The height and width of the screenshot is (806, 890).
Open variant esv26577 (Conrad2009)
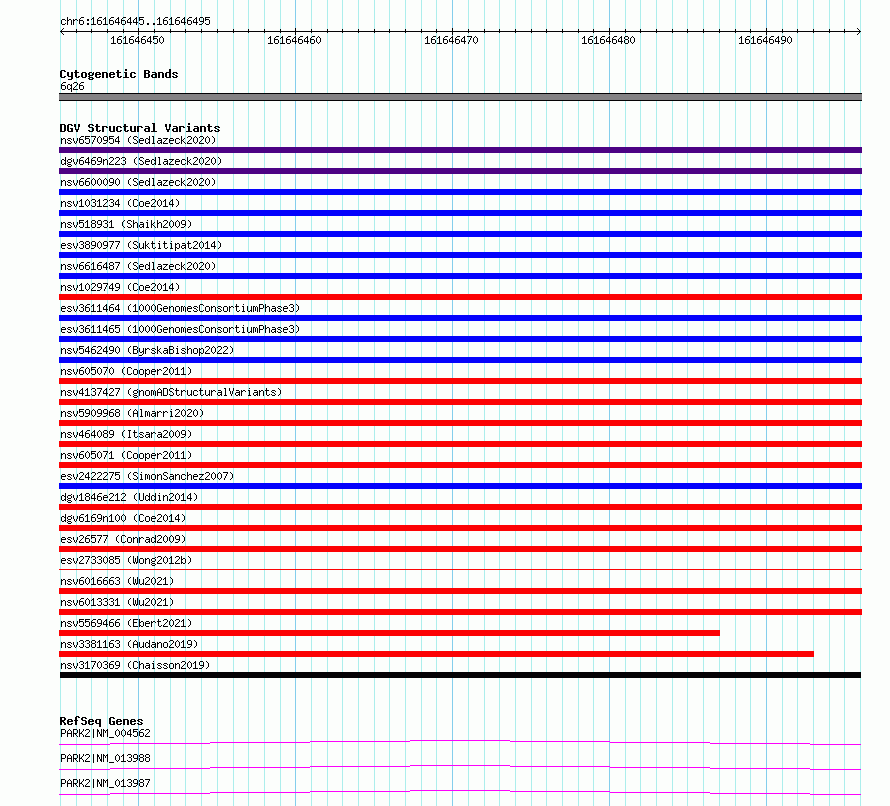click(x=123, y=539)
